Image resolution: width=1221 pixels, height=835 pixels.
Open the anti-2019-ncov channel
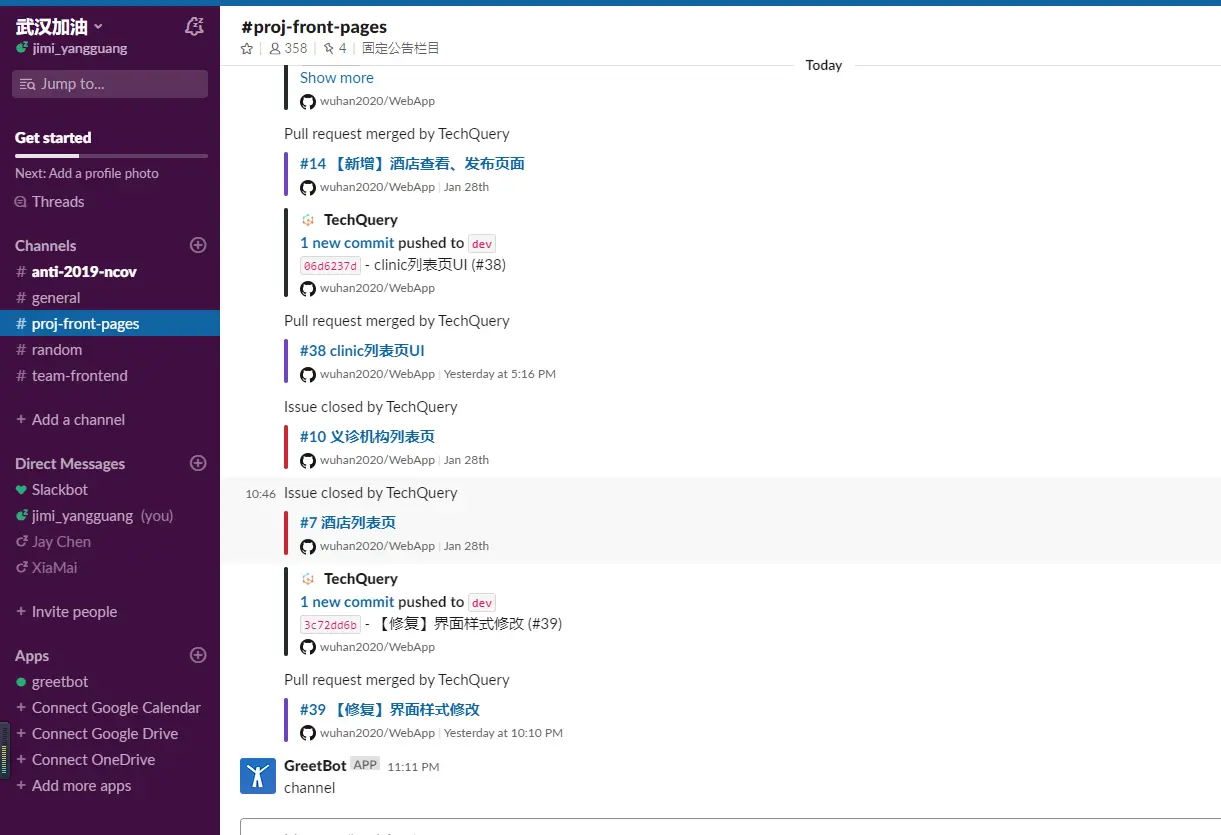click(x=110, y=271)
